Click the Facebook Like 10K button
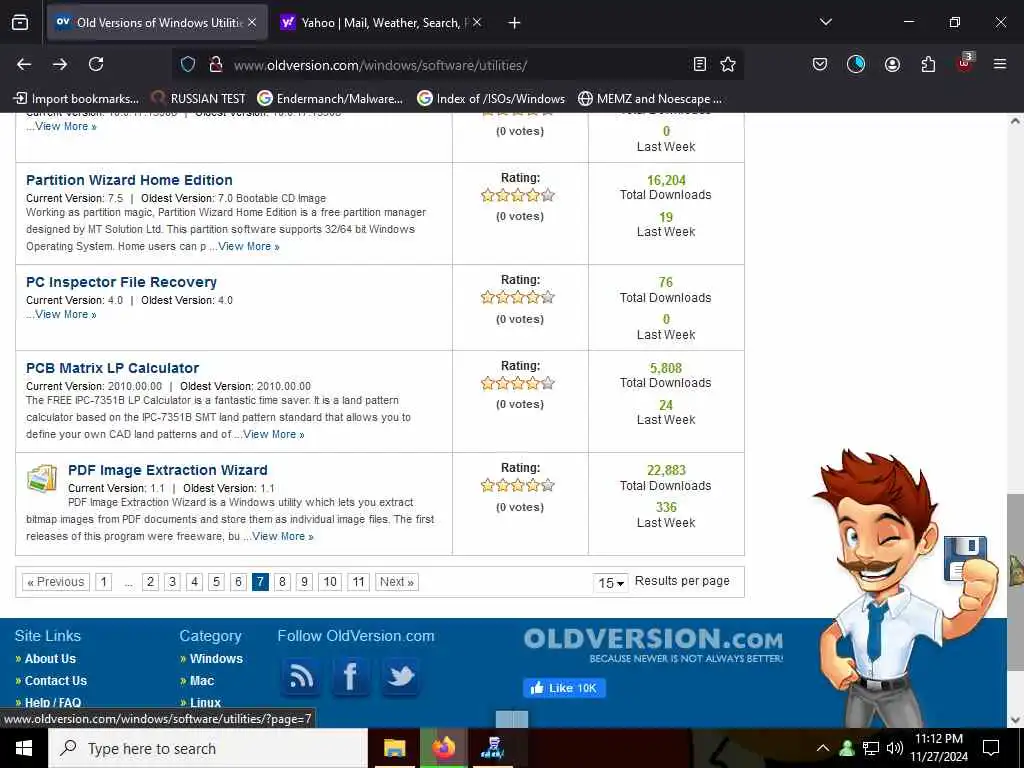Screen dimensions: 1024x768 pos(564,688)
